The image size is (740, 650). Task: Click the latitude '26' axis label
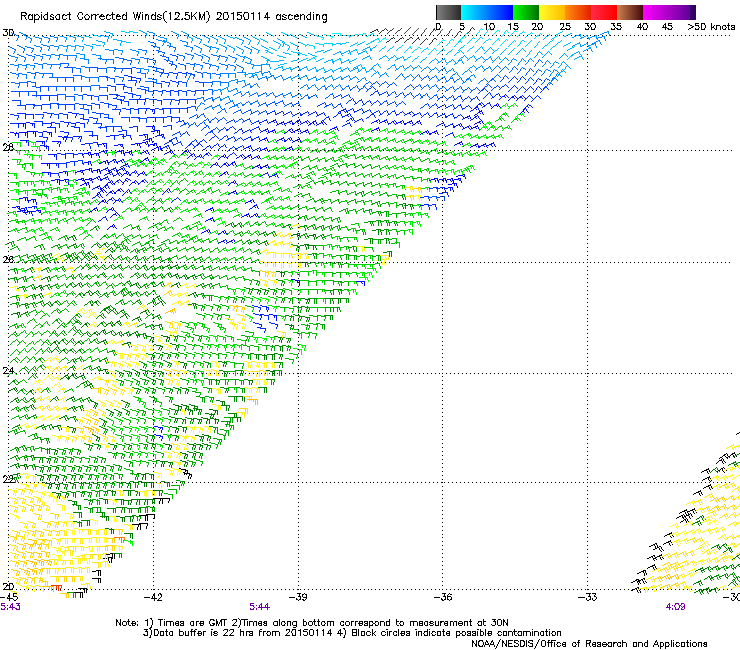(8, 259)
